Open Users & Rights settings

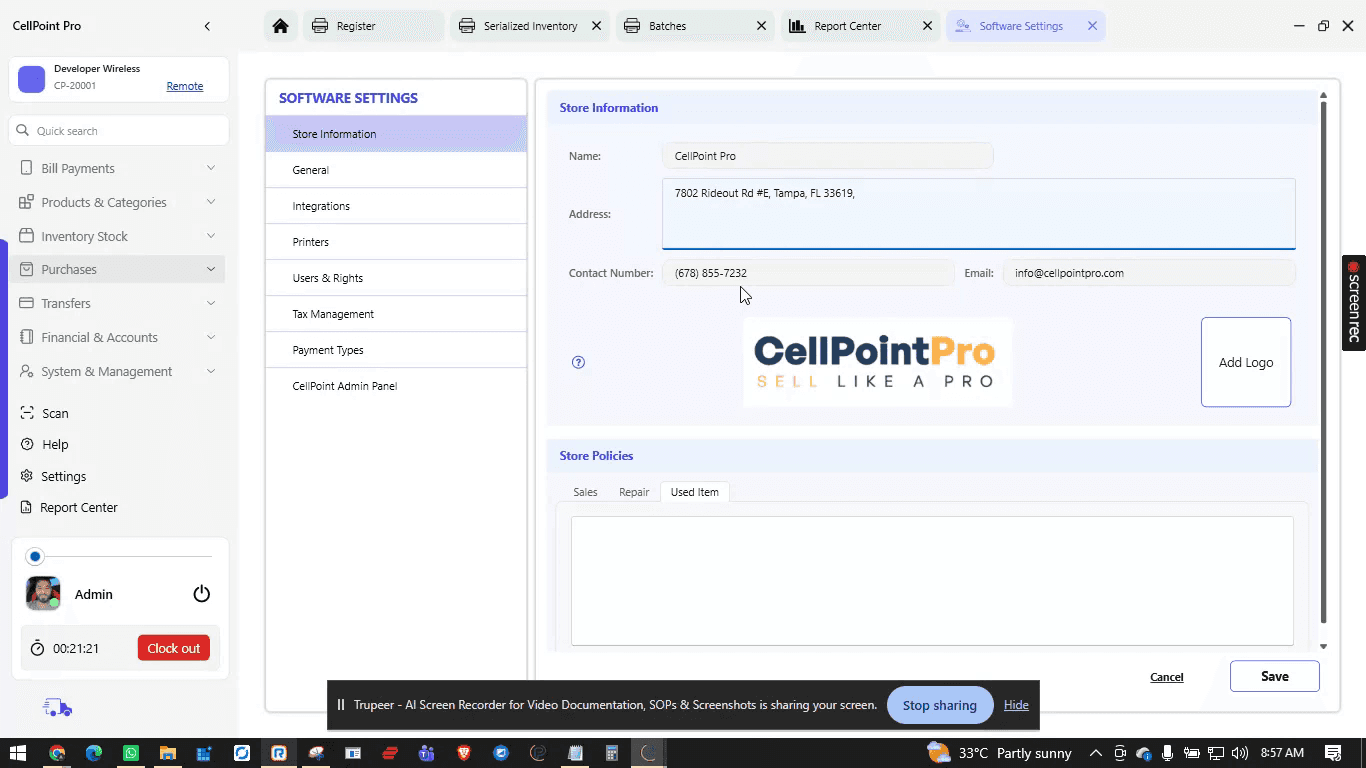pos(396,278)
